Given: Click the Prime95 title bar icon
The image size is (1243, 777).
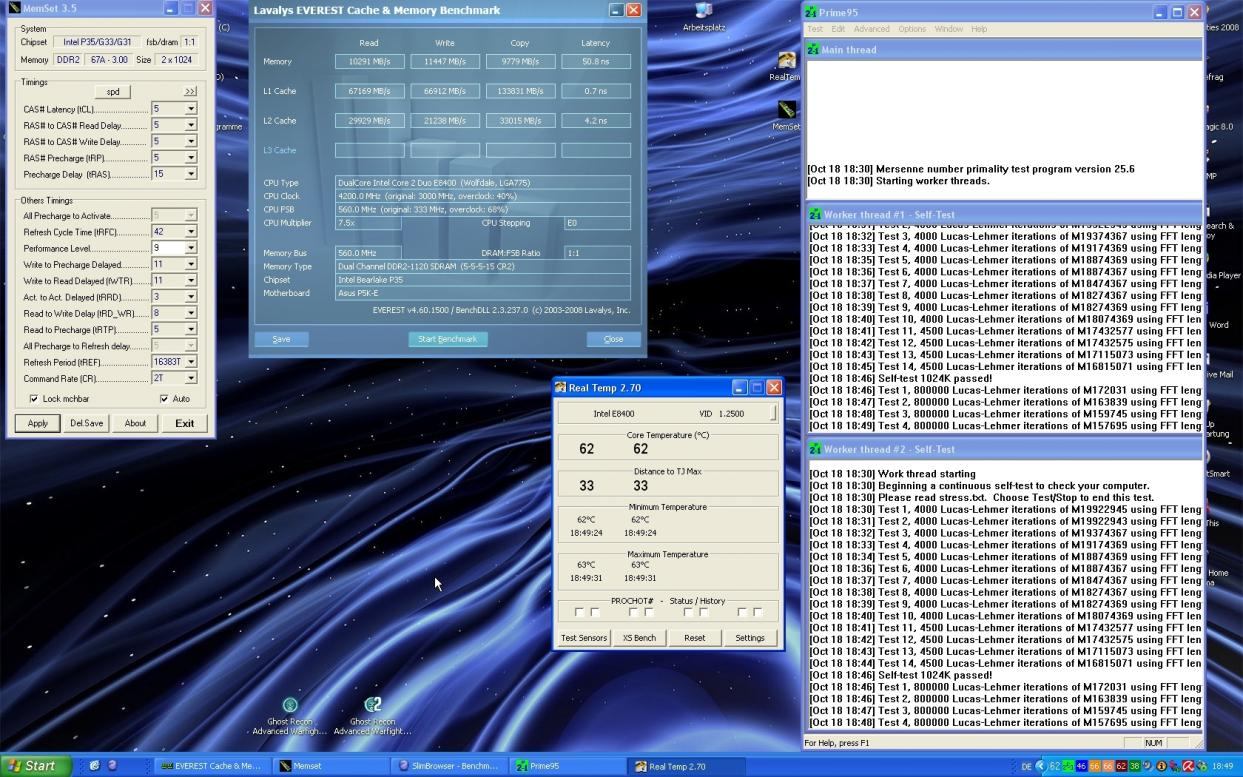Looking at the screenshot, I should (x=811, y=12).
